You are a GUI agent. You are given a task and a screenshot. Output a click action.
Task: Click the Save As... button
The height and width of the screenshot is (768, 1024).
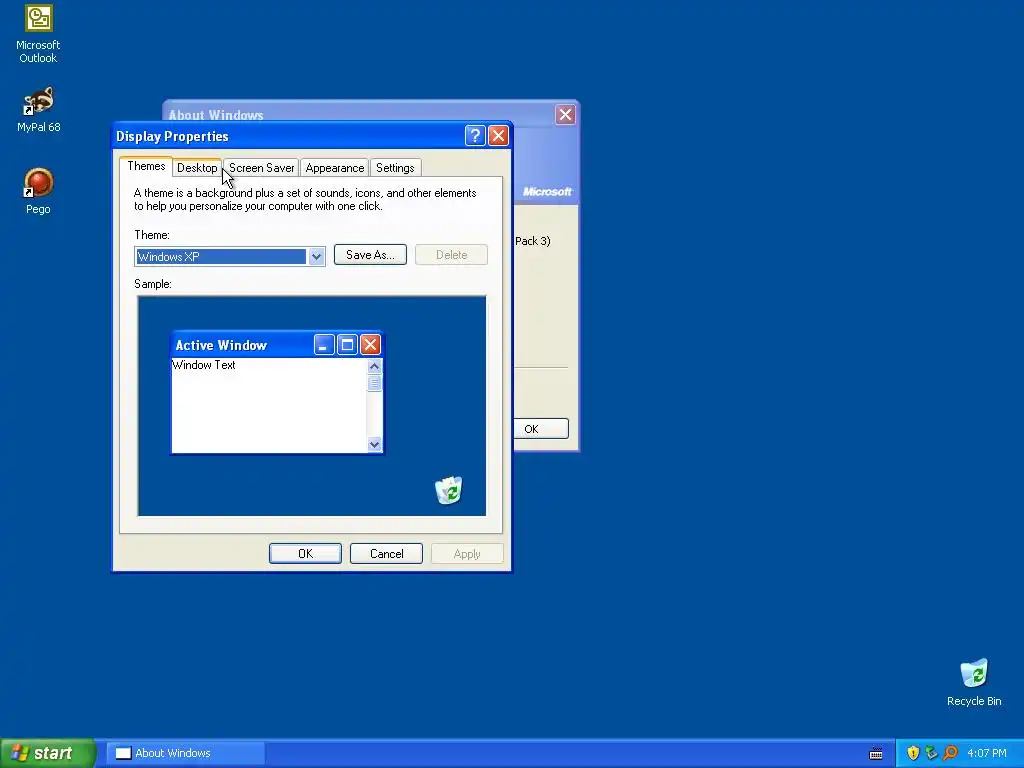[x=370, y=255]
